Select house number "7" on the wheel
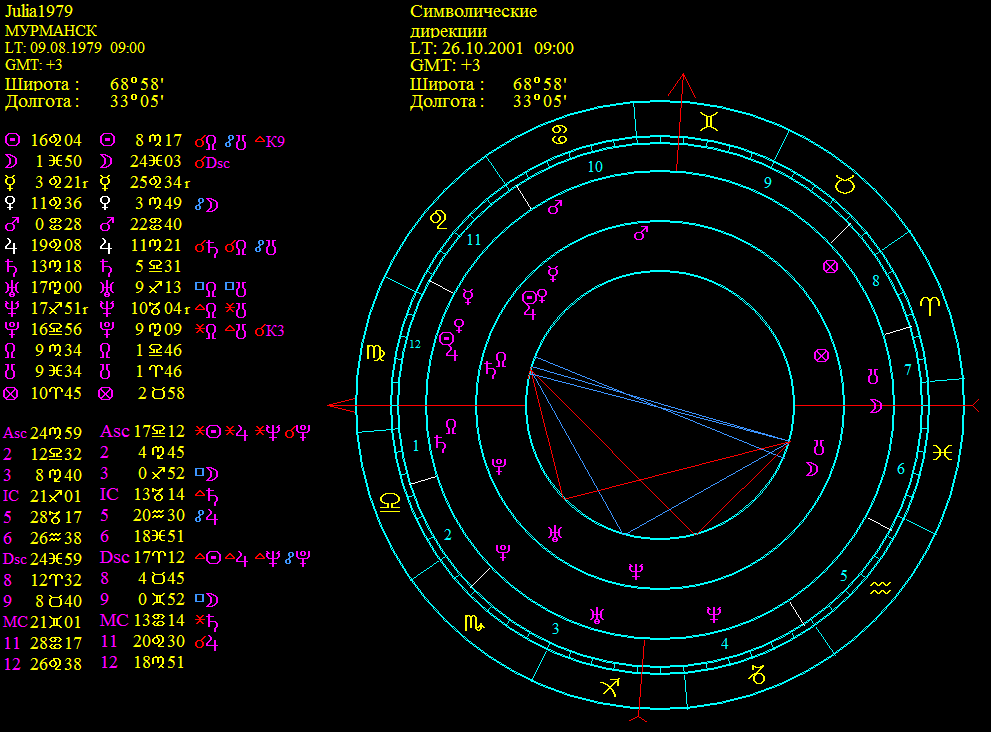This screenshot has width=991, height=732. coord(908,369)
